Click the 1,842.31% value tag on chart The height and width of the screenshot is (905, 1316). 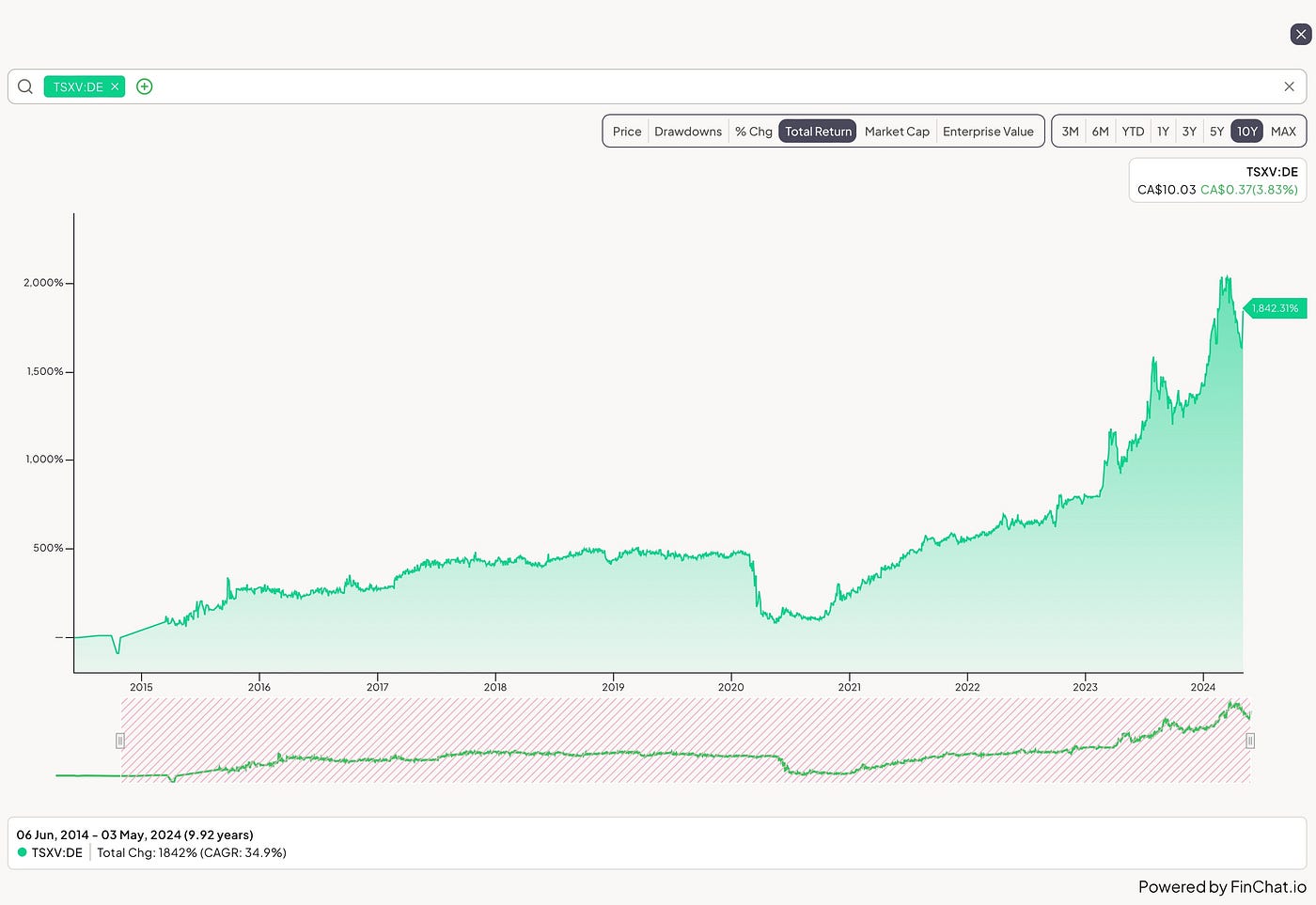pyautogui.click(x=1275, y=308)
